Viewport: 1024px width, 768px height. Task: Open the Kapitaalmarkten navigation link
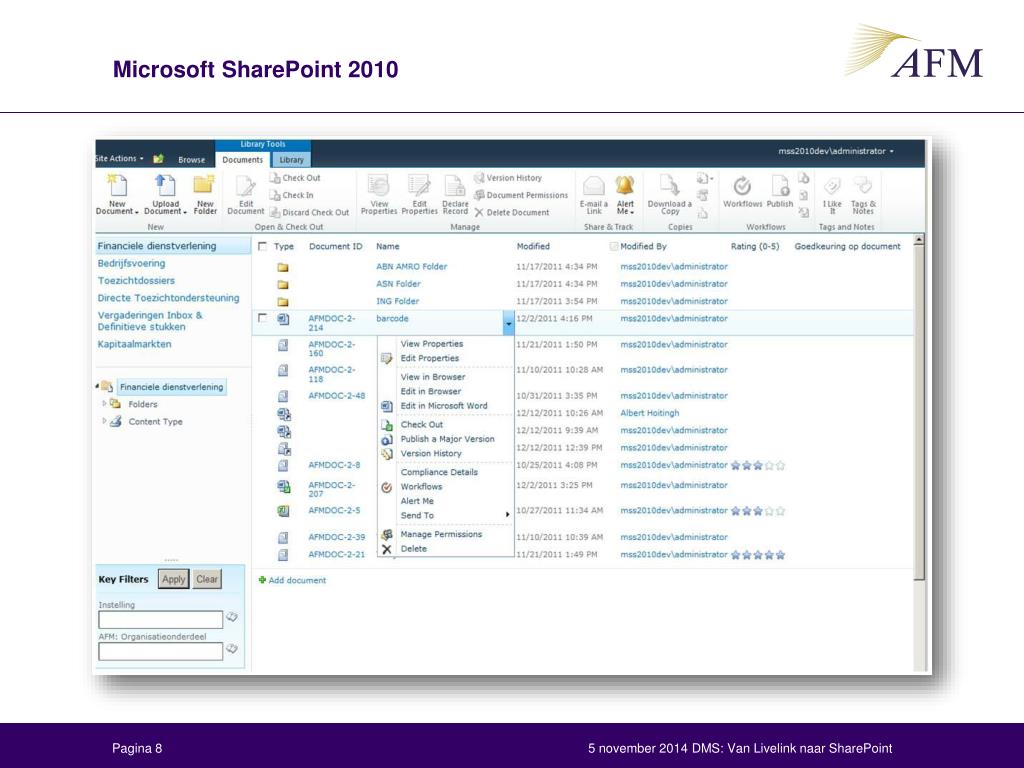point(135,344)
